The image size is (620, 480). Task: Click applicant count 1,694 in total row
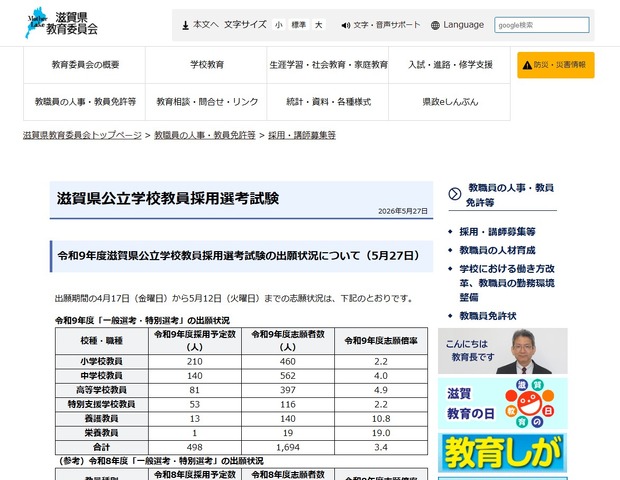click(288, 447)
